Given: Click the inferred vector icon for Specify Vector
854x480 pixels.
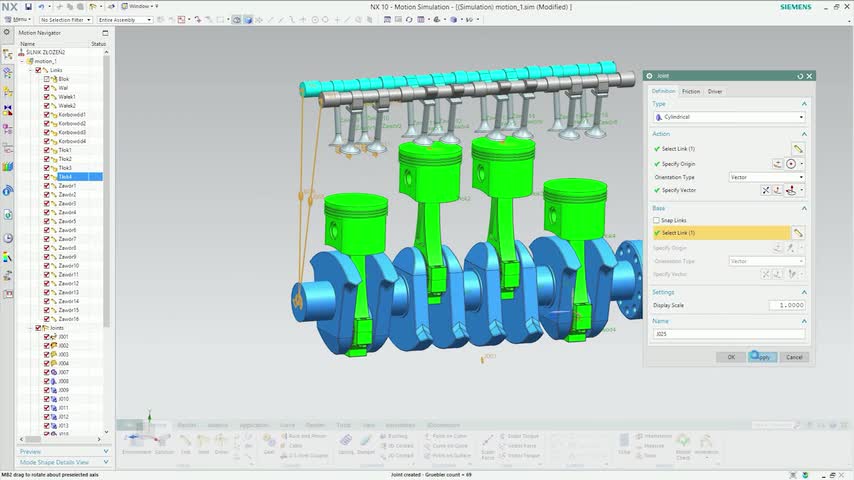Looking at the screenshot, I should [791, 190].
